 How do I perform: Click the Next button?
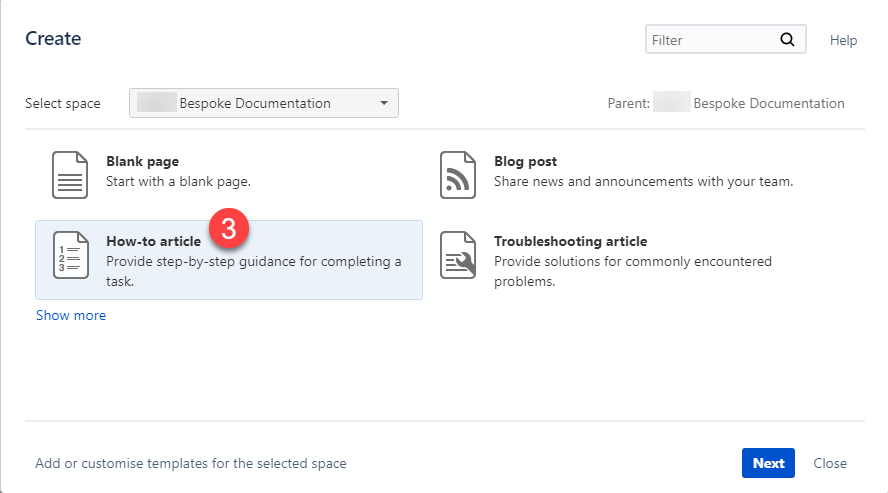[x=768, y=463]
